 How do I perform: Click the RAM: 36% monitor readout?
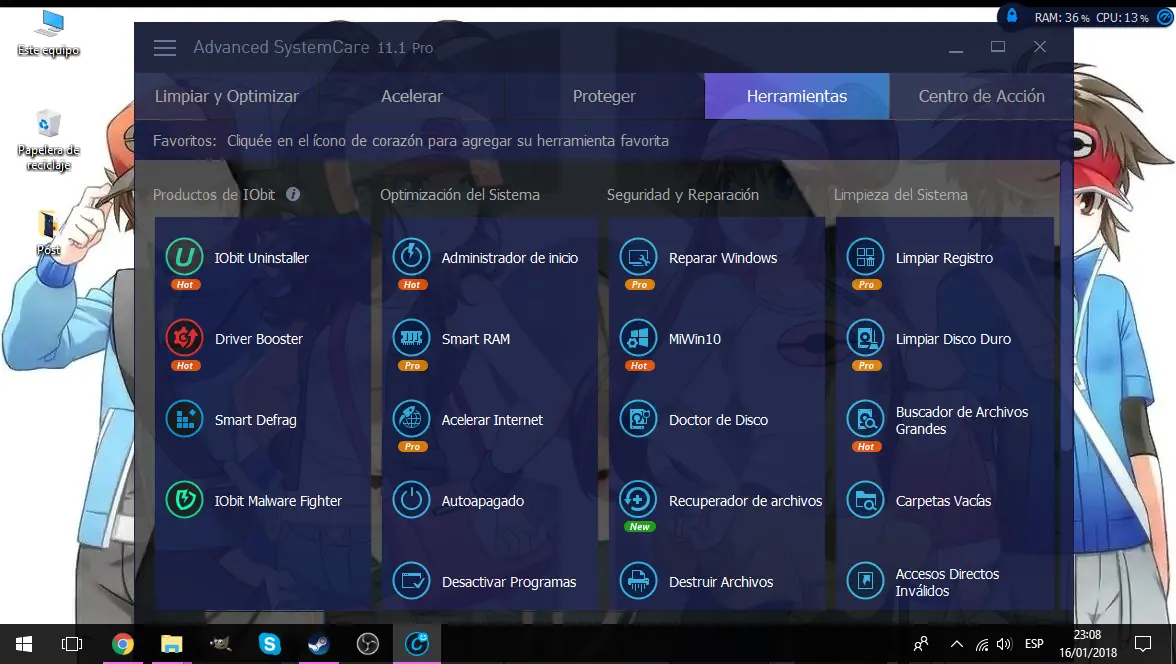click(x=1062, y=17)
